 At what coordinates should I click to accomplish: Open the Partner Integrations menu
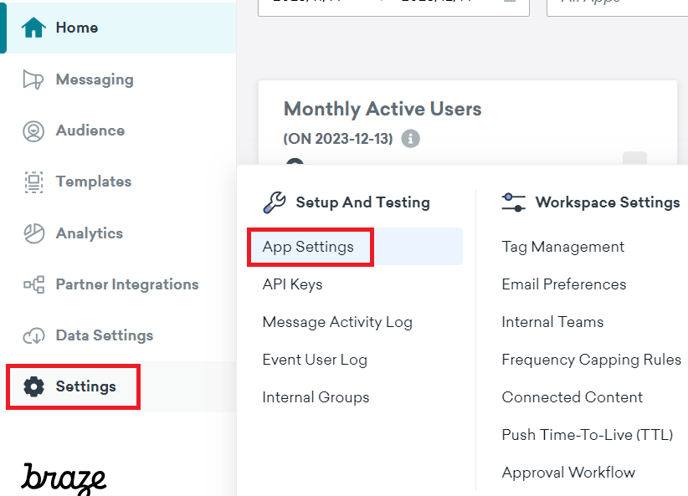point(127,284)
